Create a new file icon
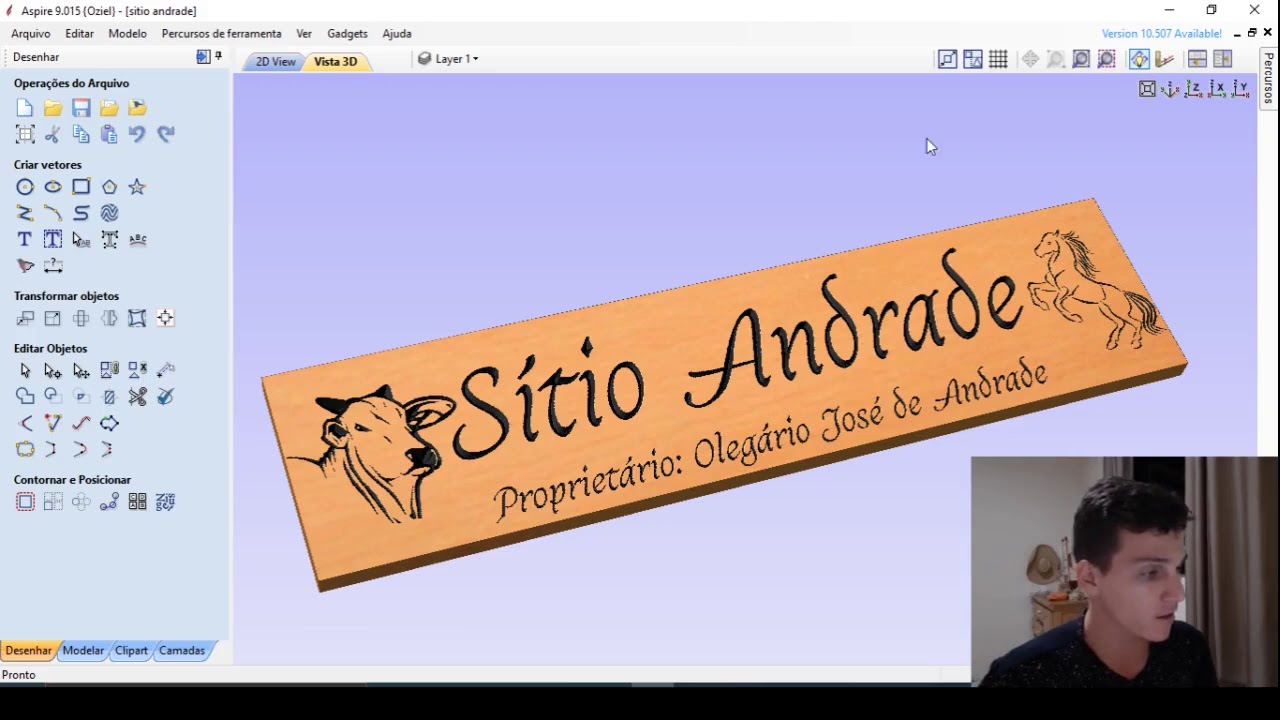The height and width of the screenshot is (720, 1280). 25,108
